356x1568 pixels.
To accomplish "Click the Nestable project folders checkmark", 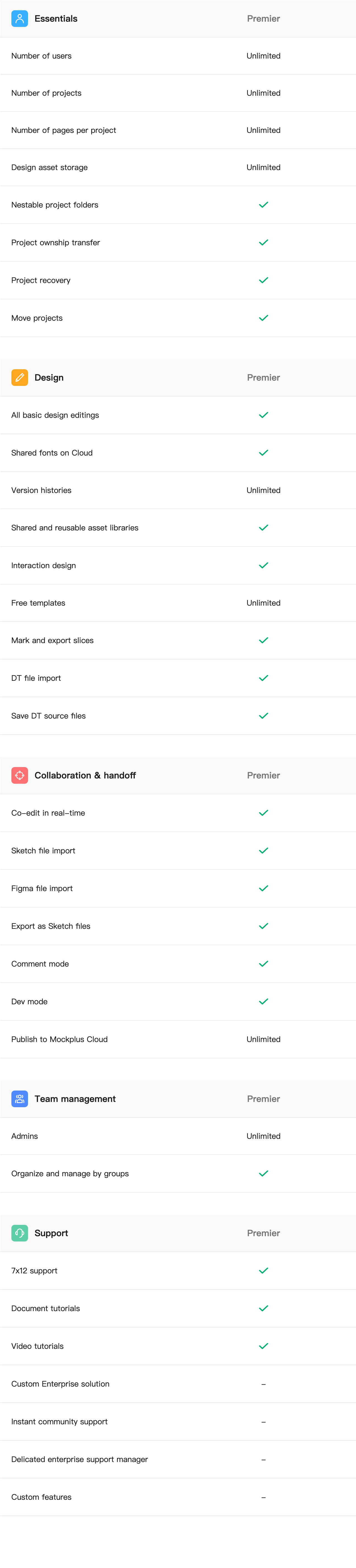I will click(x=263, y=205).
